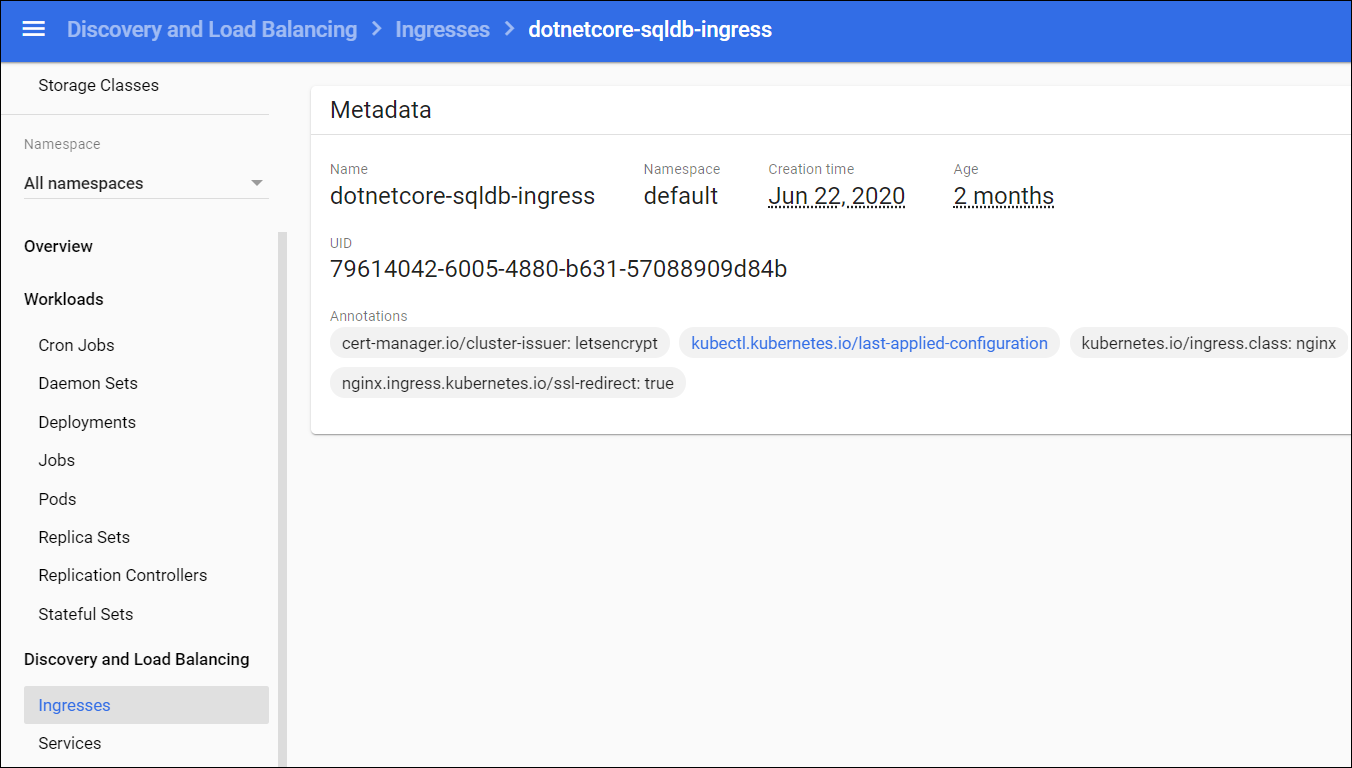Open the Workloads section
Image resolution: width=1352 pixels, height=768 pixels.
(x=63, y=299)
